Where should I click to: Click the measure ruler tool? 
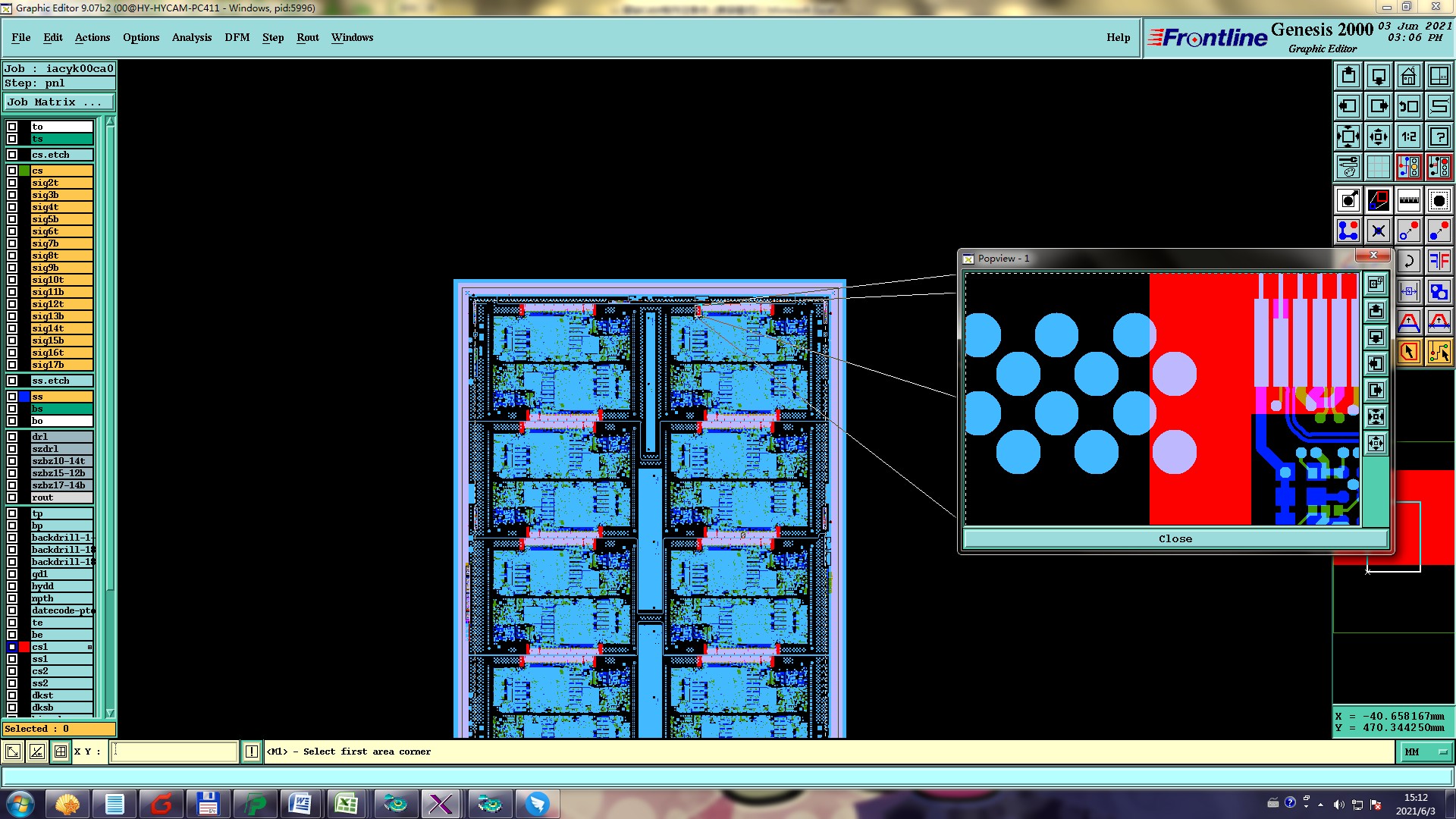click(1408, 201)
